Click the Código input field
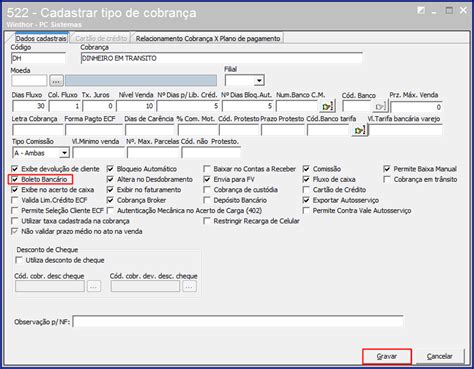474x369 pixels. [38, 58]
